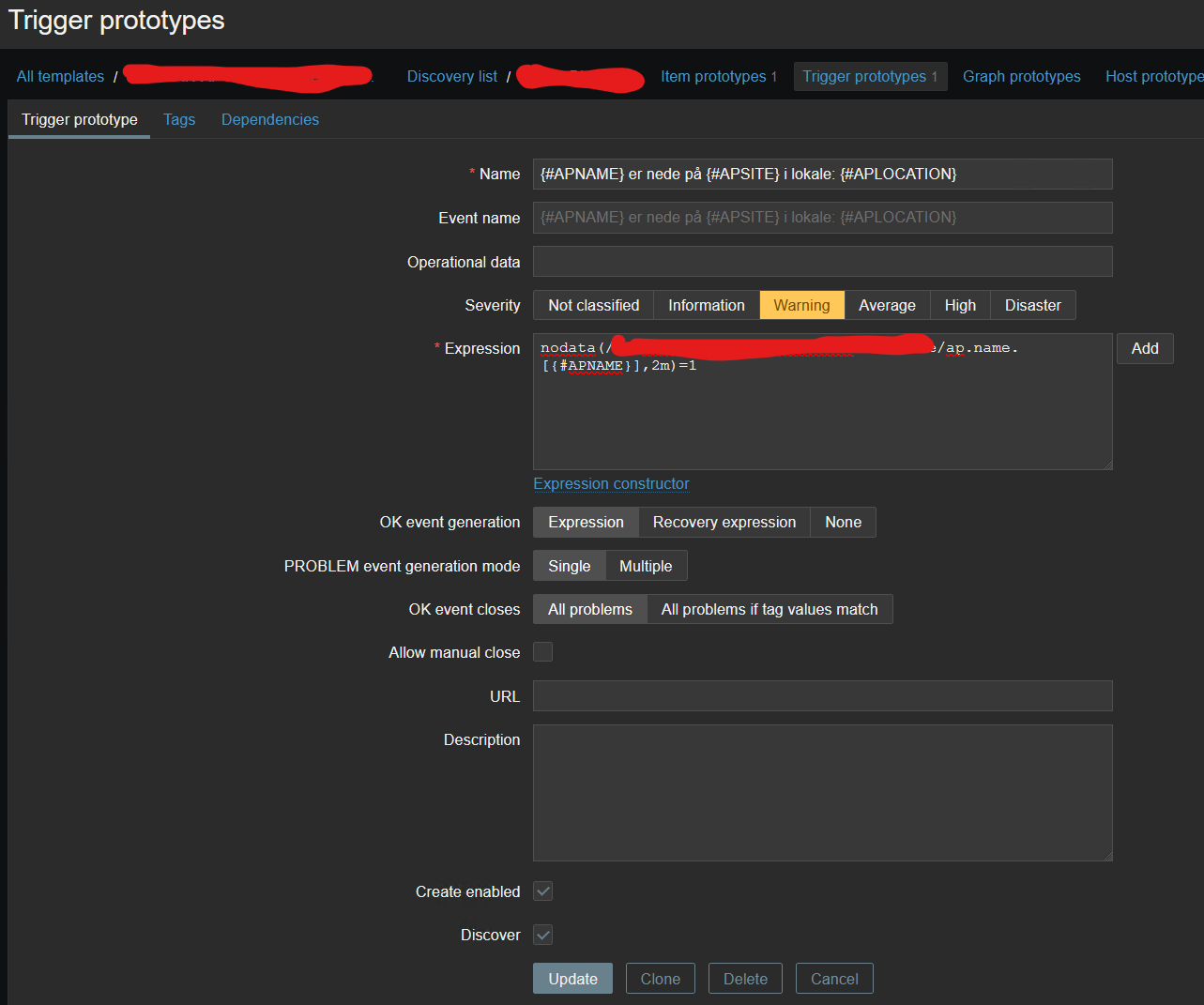Switch to the Dependencies tab
The image size is (1204, 1005).
coord(269,119)
